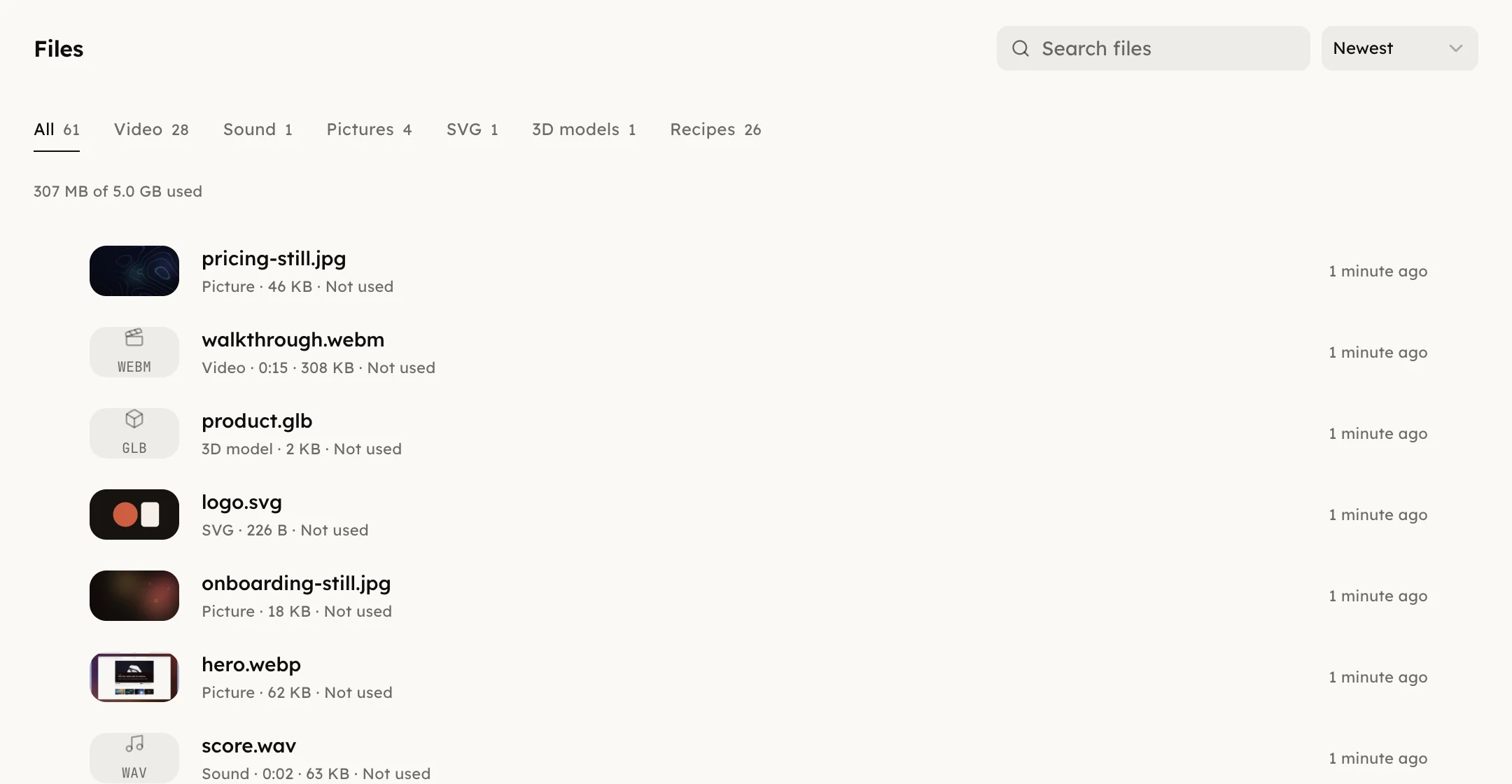Click the search magnifier icon
This screenshot has height=784, width=1512.
coord(1021,48)
